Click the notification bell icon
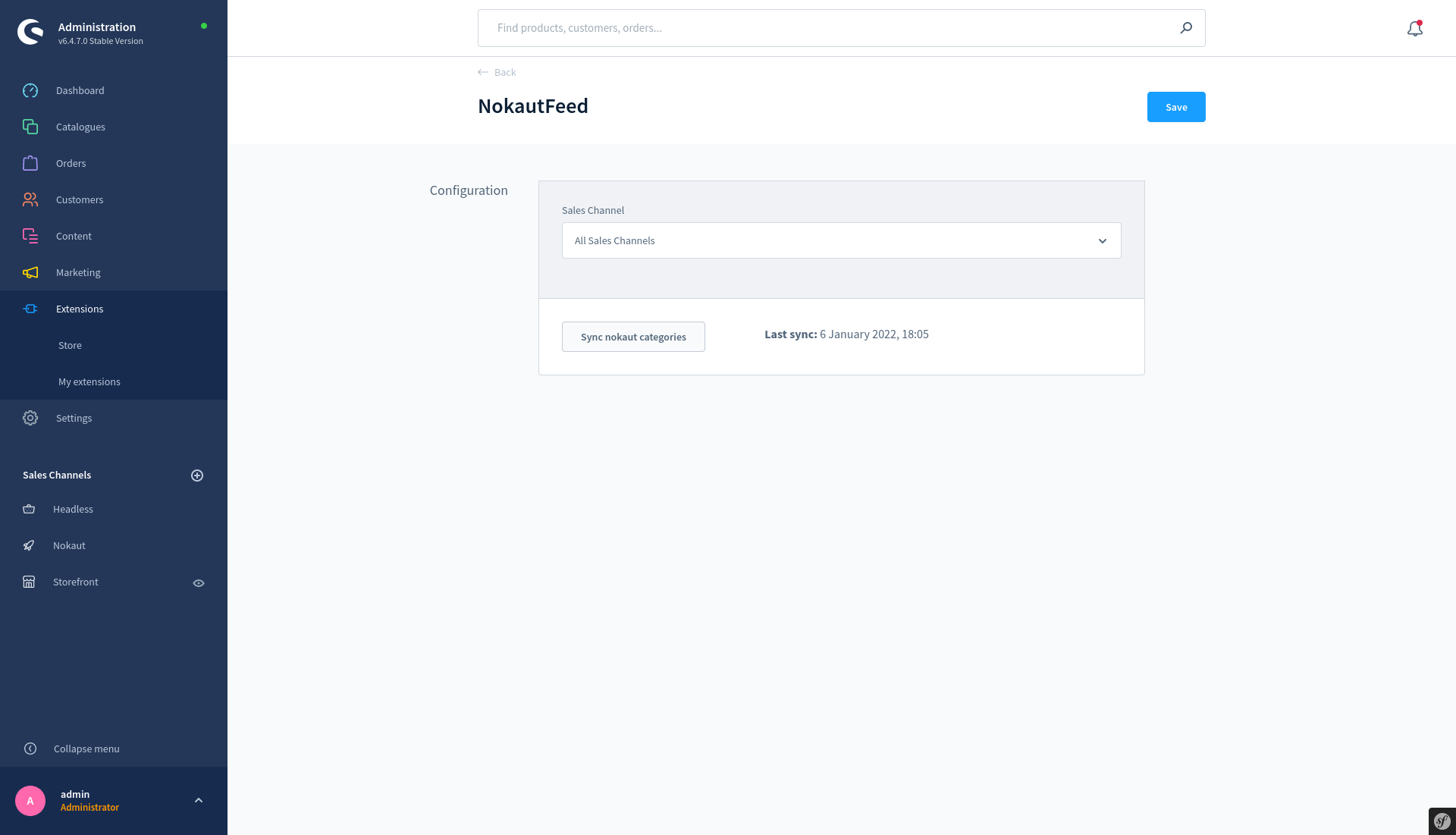 (x=1414, y=27)
